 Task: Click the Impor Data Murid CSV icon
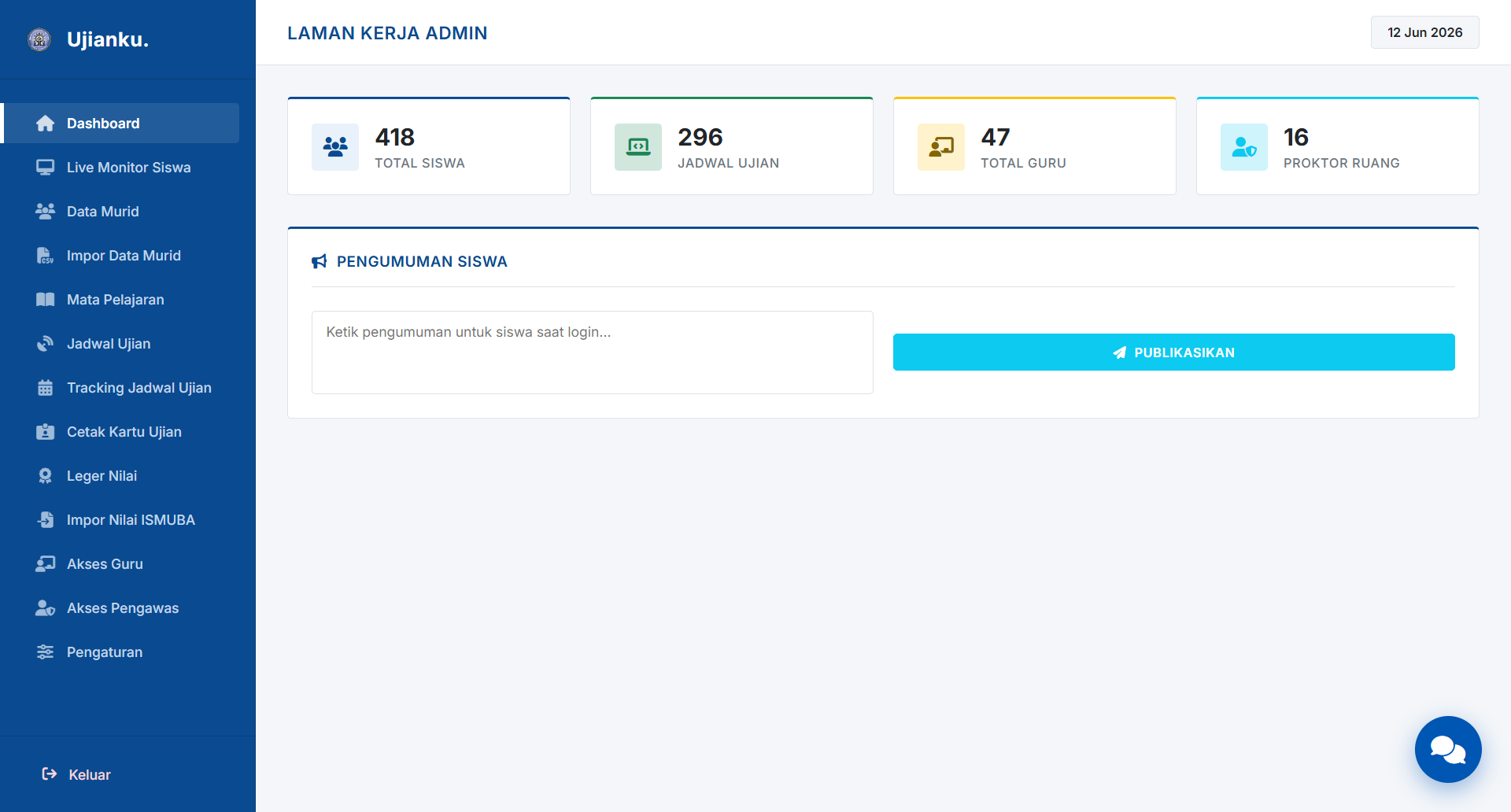pos(46,256)
